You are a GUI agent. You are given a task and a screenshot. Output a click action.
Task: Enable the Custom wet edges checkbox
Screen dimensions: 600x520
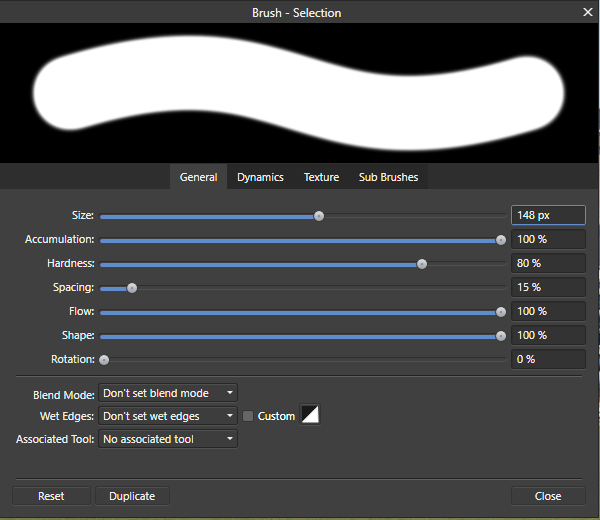click(x=248, y=416)
